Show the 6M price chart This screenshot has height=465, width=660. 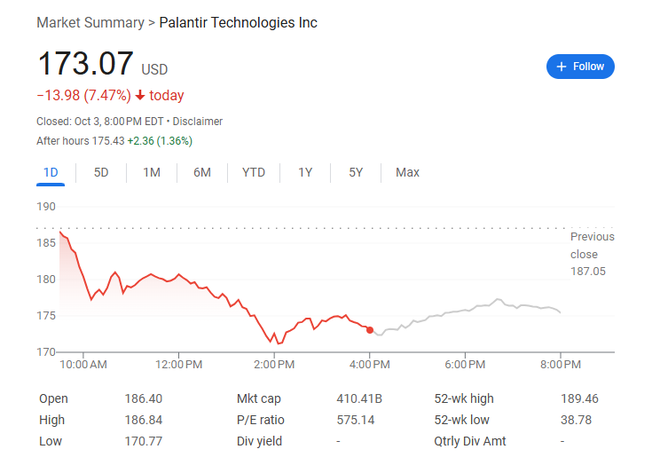coord(202,172)
